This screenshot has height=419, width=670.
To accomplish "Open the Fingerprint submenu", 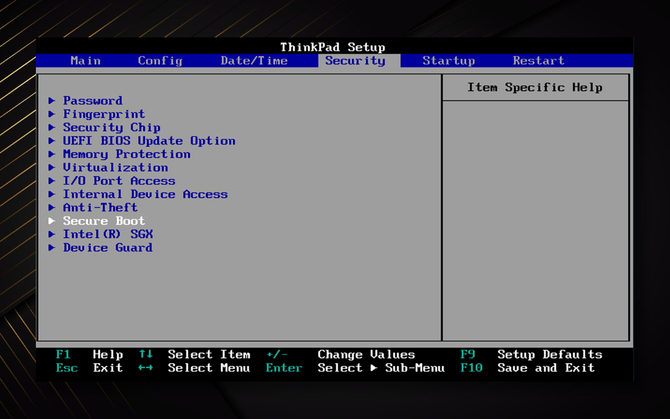I will click(104, 114).
